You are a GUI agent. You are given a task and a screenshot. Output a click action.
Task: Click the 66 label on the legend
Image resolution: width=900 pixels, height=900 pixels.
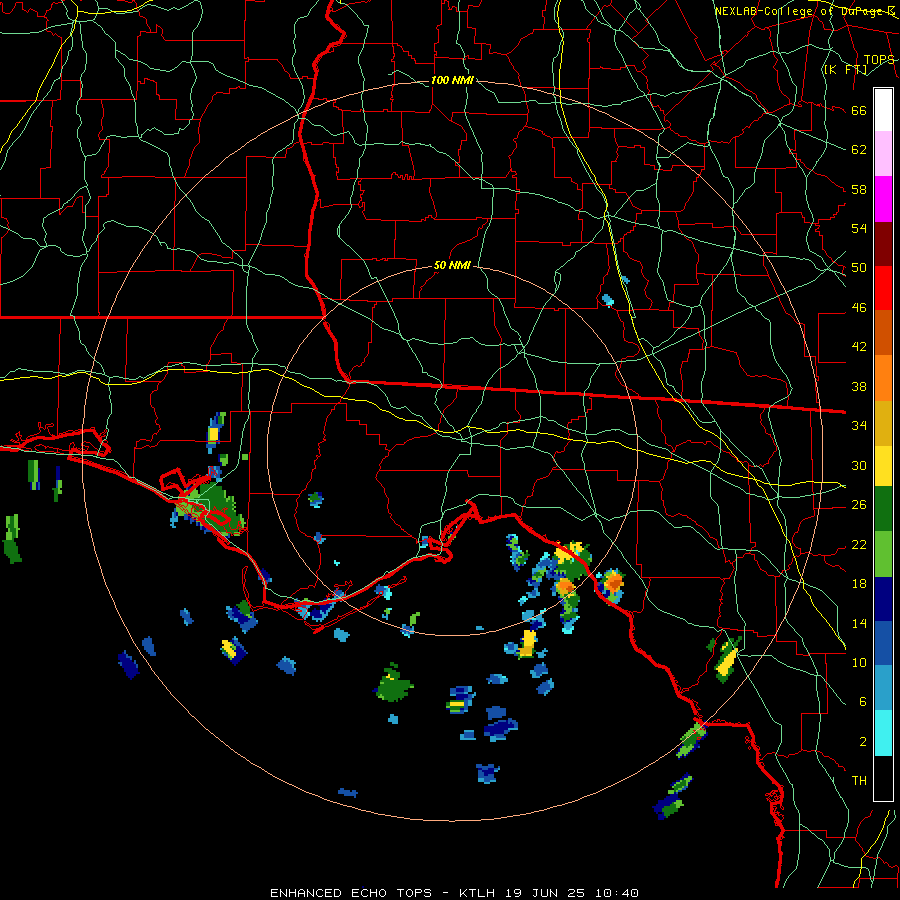859,110
